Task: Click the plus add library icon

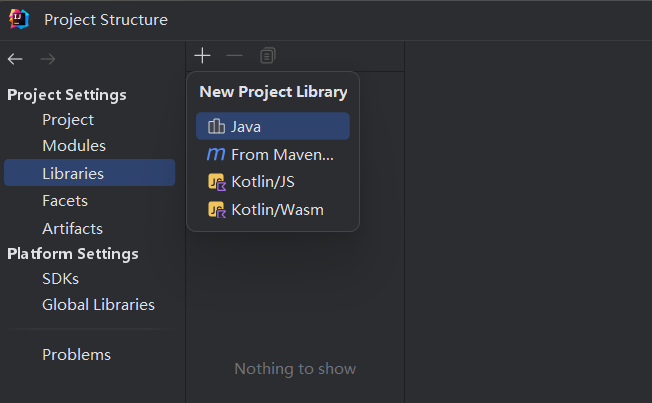Action: click(x=203, y=56)
